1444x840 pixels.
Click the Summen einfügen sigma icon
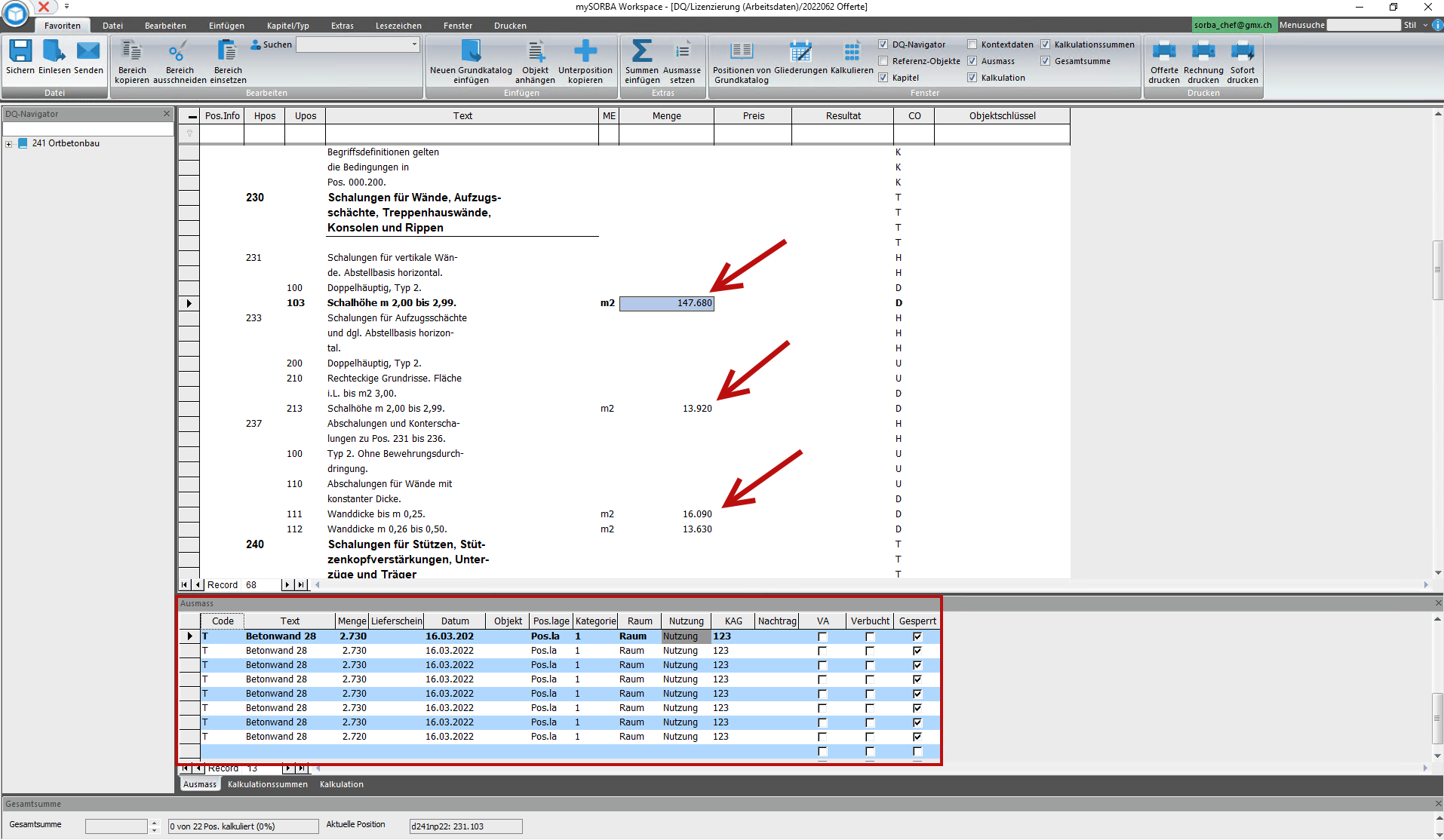click(641, 51)
